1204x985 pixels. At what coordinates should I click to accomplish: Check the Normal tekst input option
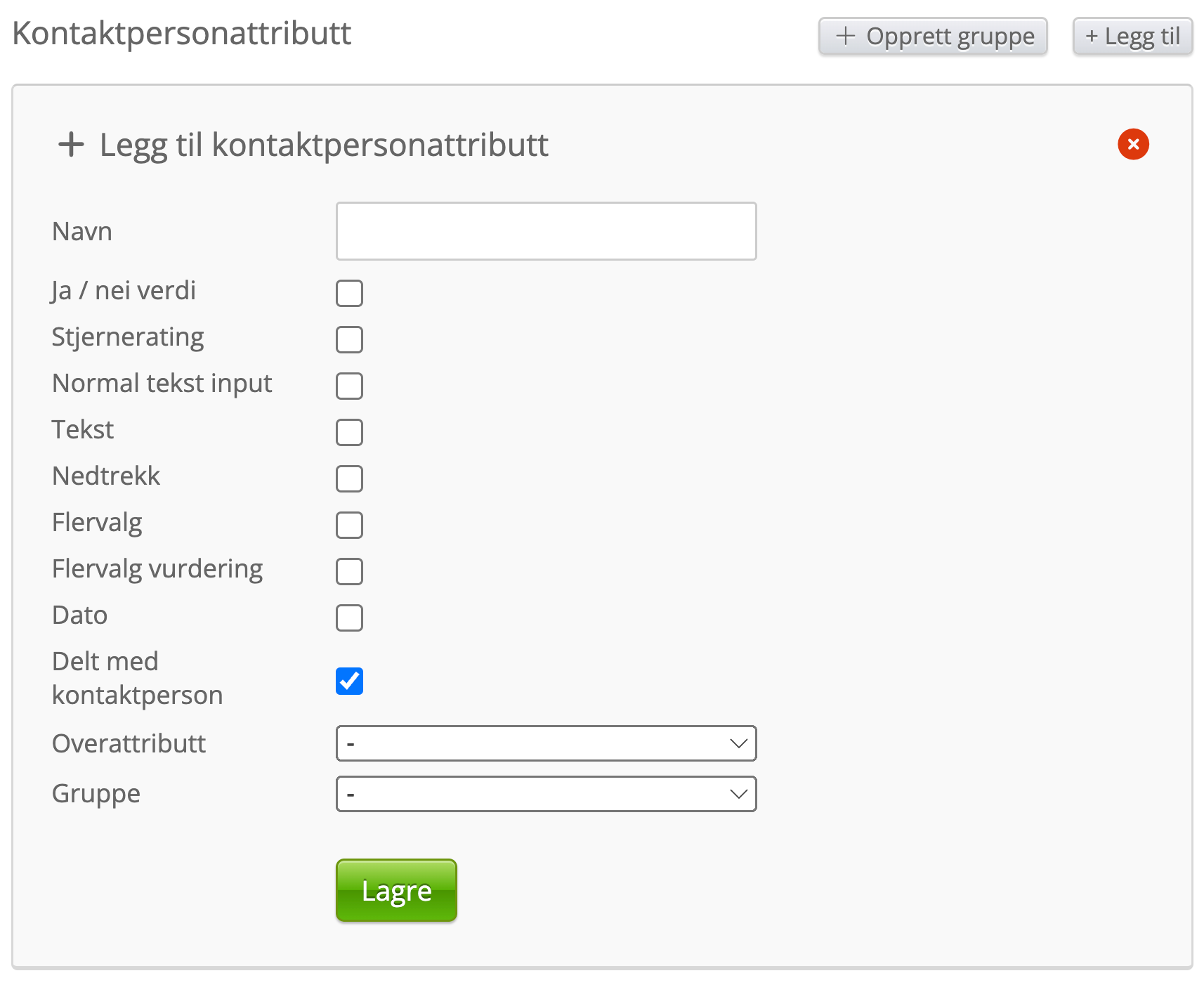click(x=349, y=386)
